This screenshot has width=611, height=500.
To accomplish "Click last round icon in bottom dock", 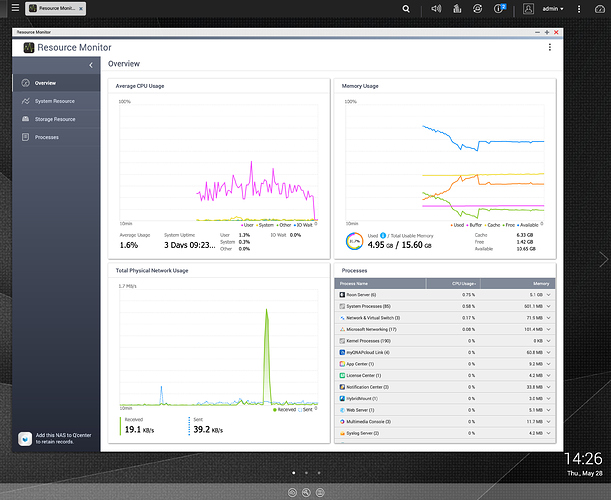I will click(320, 493).
